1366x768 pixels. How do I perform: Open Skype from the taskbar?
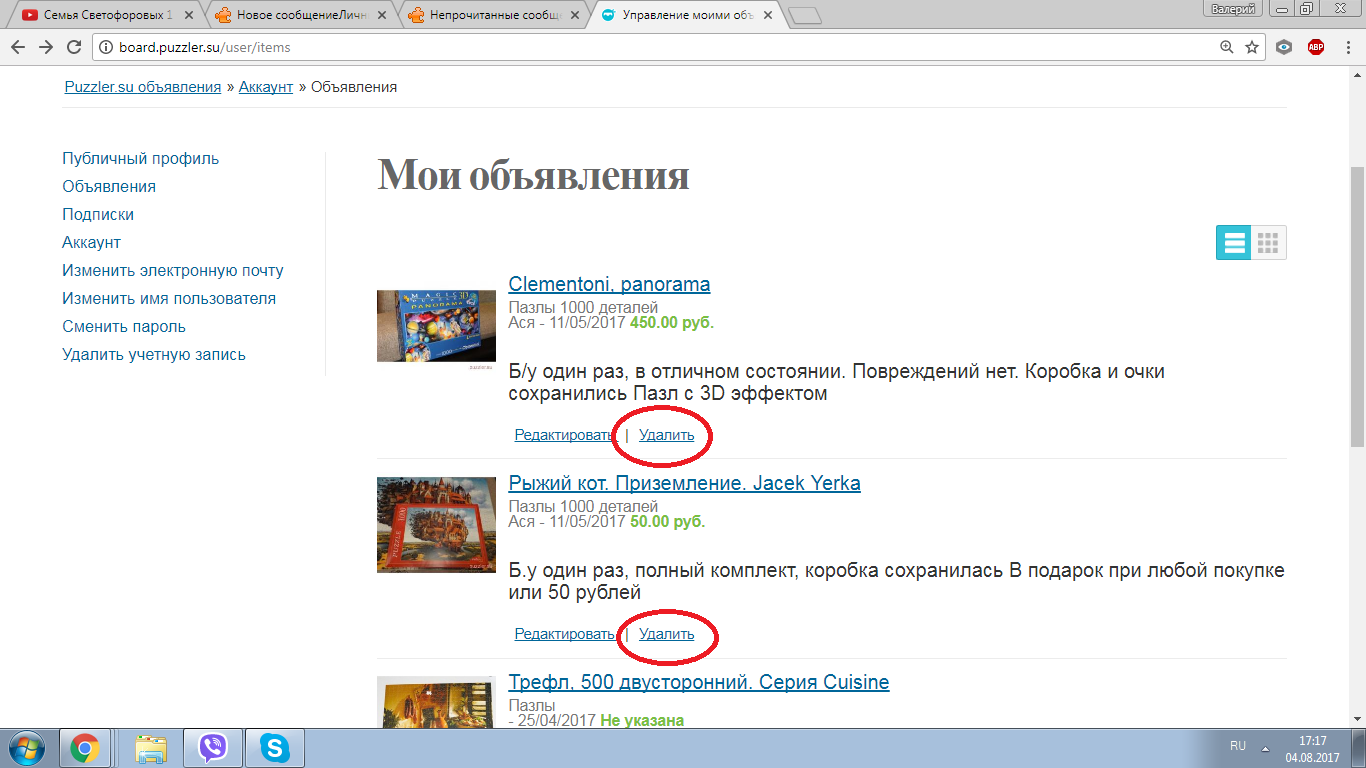coord(274,747)
